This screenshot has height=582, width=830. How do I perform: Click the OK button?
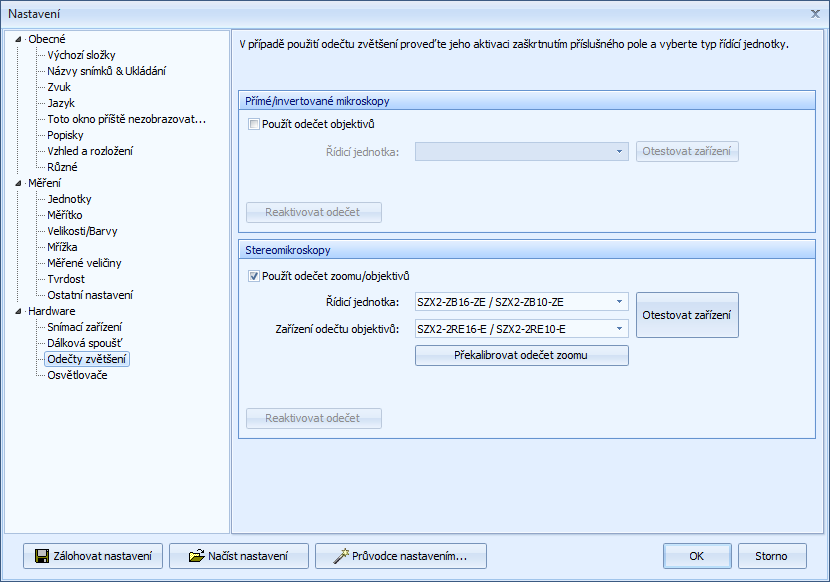[x=697, y=556]
